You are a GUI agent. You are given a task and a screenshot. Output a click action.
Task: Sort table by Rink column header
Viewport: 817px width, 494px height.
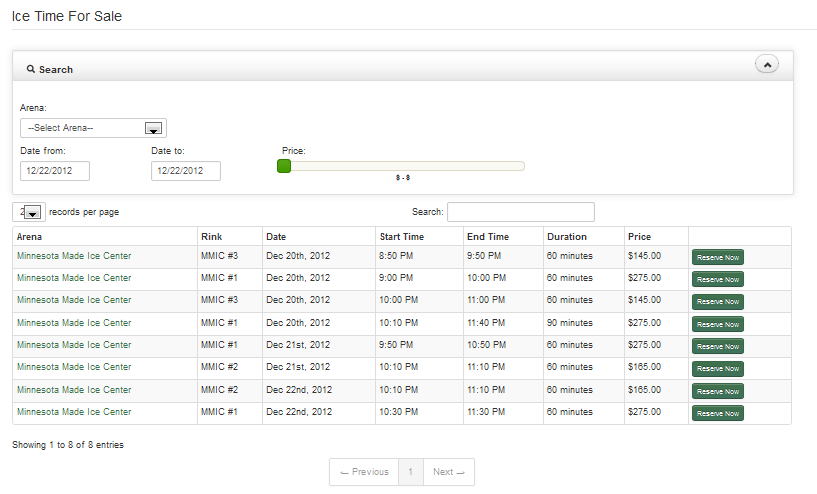coord(230,237)
